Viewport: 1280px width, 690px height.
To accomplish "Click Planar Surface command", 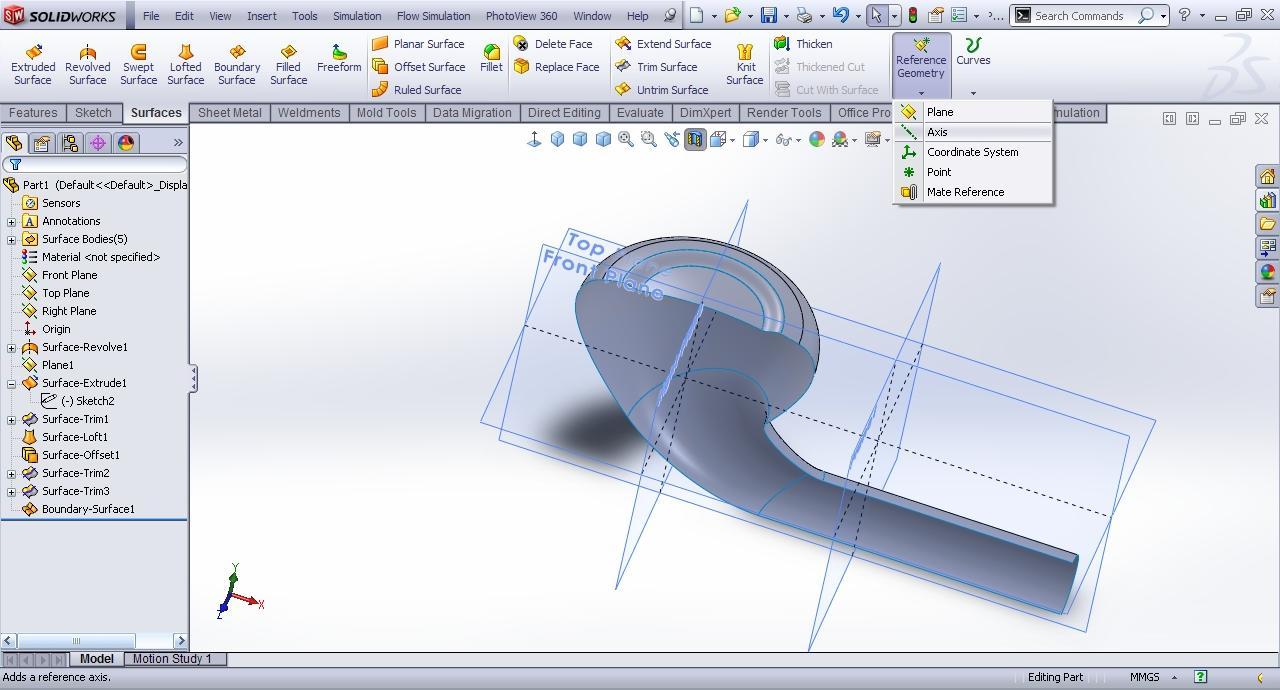I will tap(418, 44).
